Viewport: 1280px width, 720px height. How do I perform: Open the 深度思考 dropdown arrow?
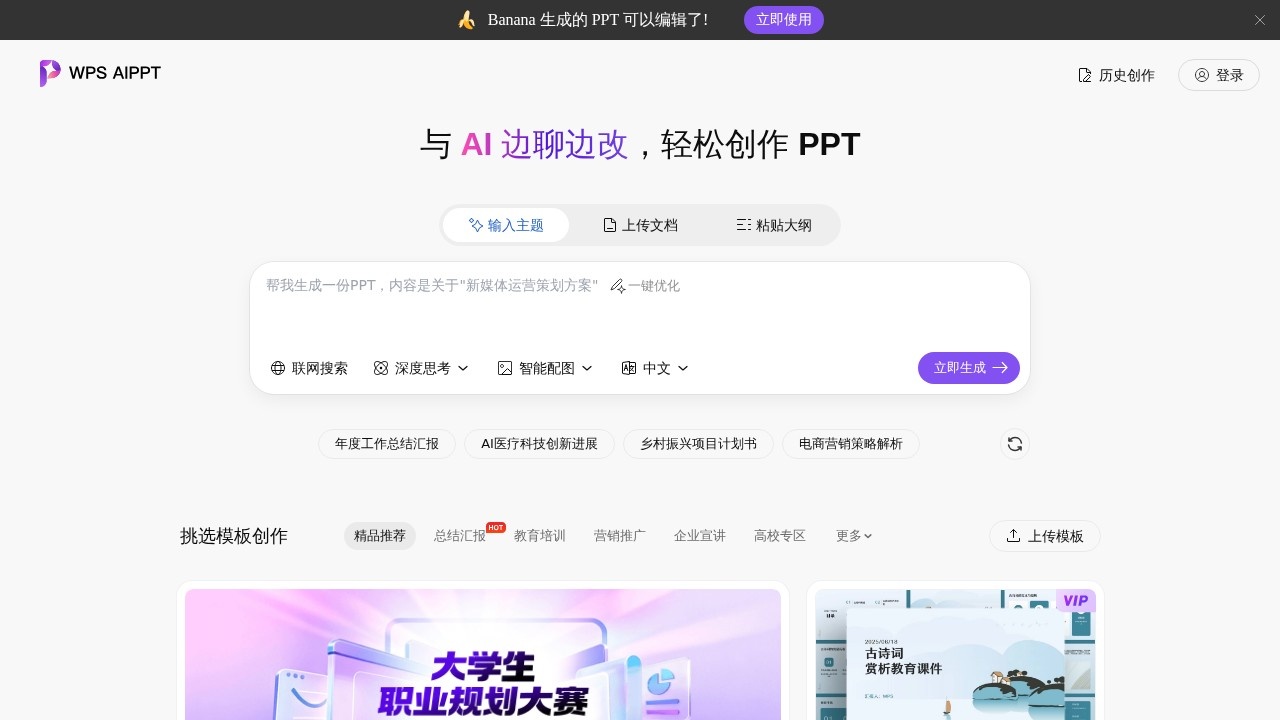coord(463,368)
